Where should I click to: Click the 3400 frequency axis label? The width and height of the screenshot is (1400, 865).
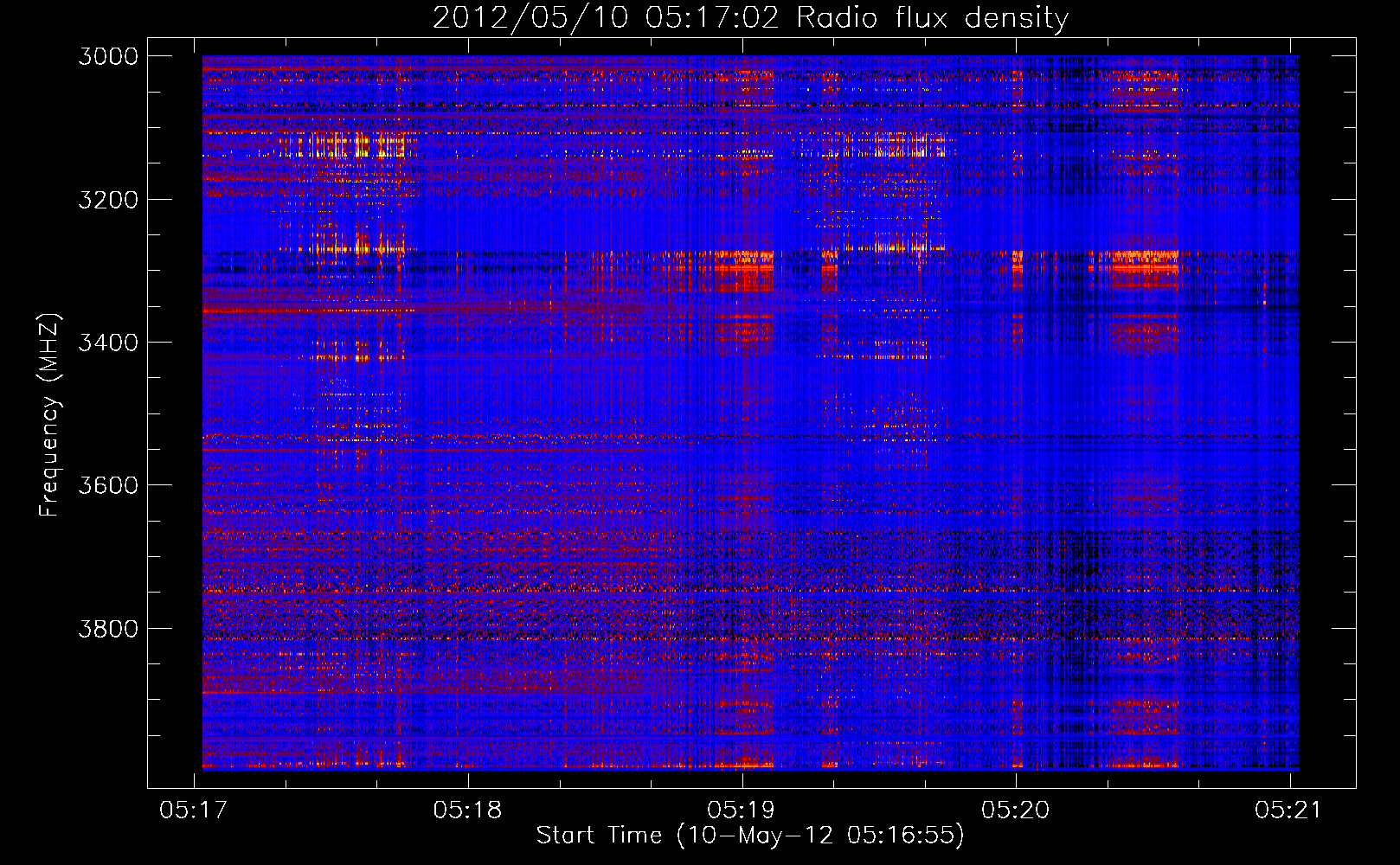[108, 343]
